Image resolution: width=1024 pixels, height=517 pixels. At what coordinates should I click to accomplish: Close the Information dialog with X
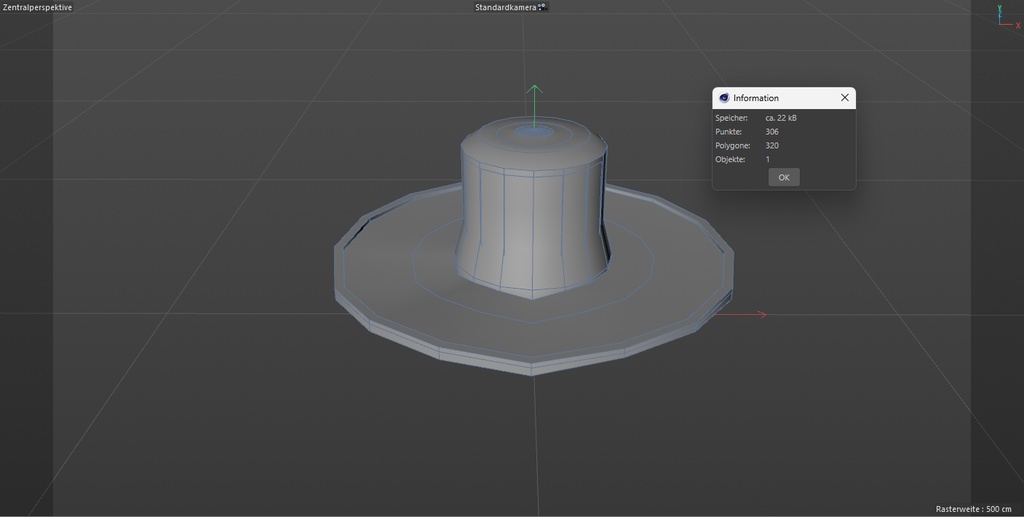tap(844, 98)
